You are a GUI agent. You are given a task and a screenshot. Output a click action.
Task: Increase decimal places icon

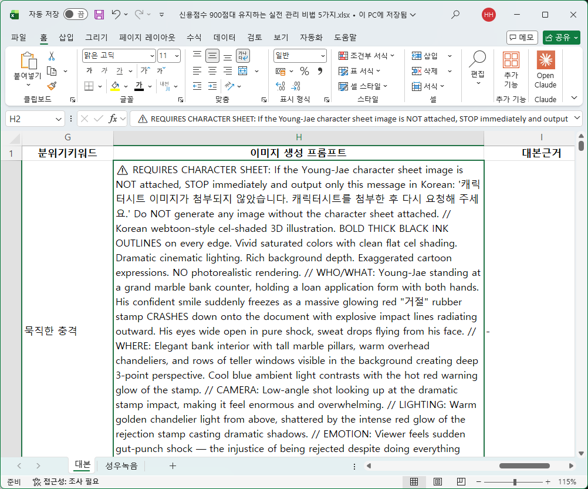point(280,86)
